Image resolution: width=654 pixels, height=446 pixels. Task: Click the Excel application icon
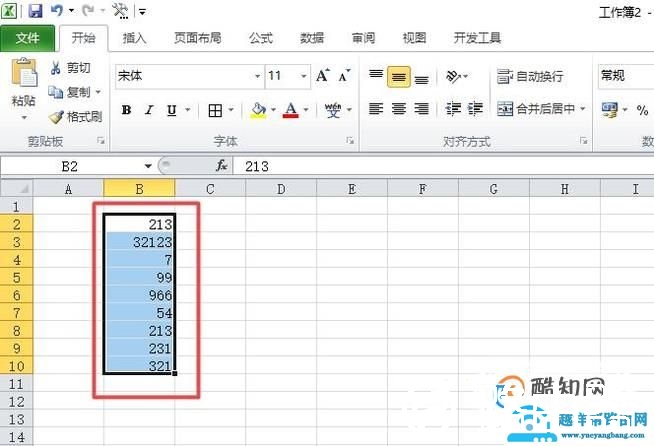[x=9, y=11]
